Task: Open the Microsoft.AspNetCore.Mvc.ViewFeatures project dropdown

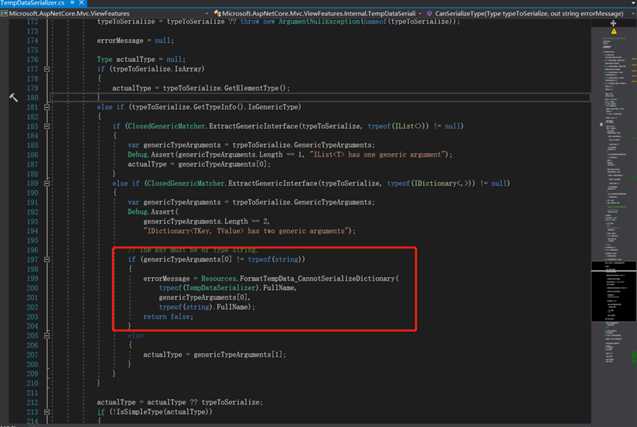Action: click(105, 13)
